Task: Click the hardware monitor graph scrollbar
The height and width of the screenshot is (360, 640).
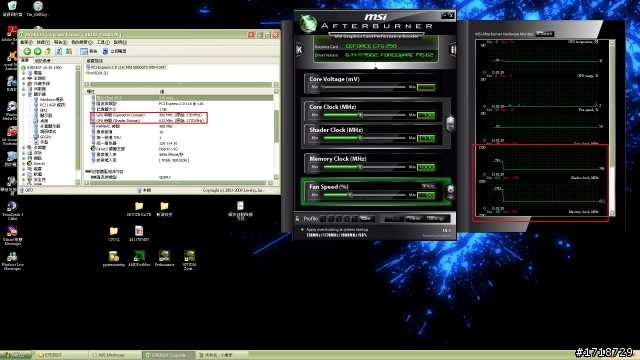Action: click(x=612, y=128)
